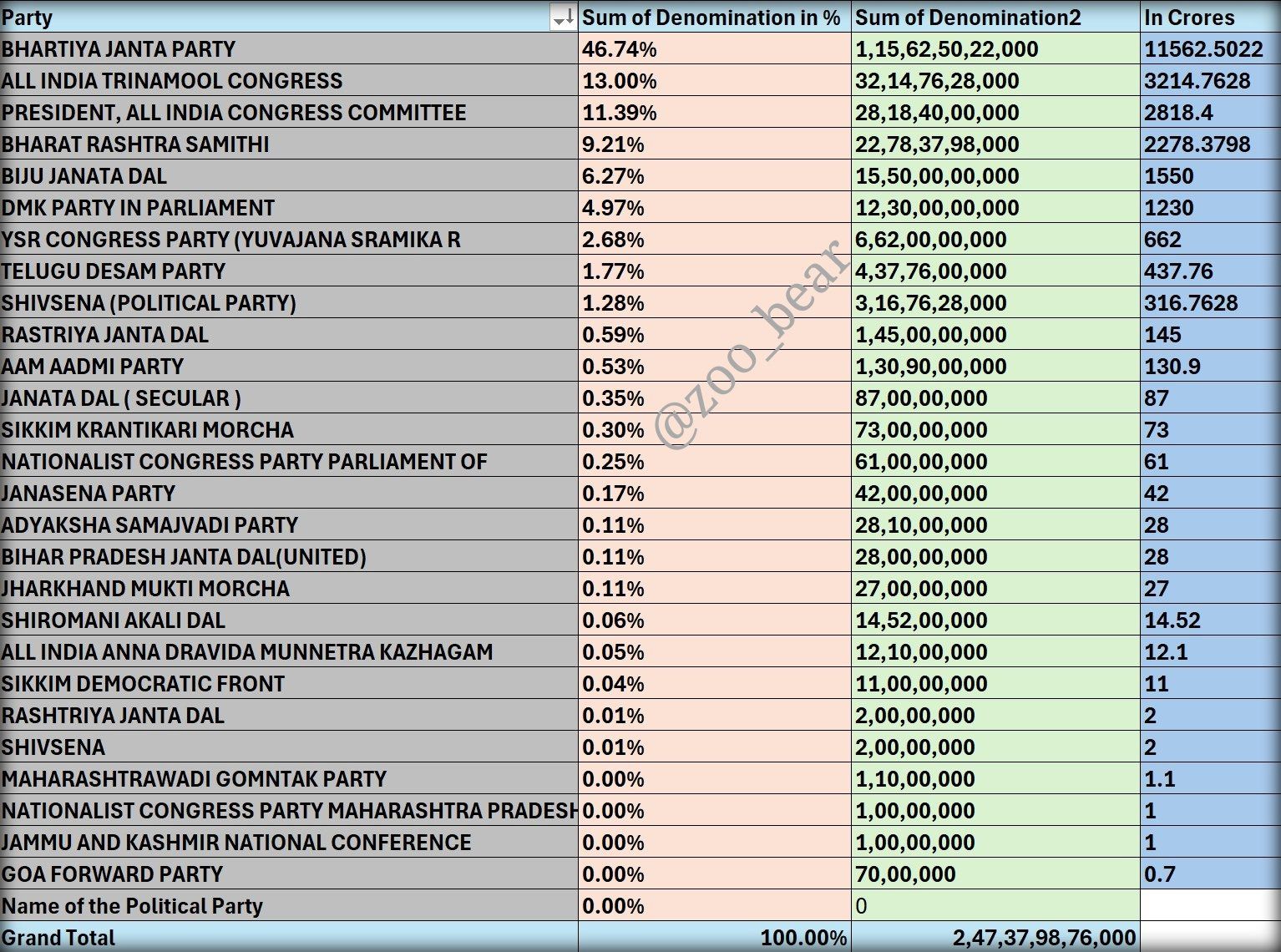Select NATIONALIST CONGRESS PARTY MAHARASHTRA PRADESH cell
This screenshot has width=1281, height=952.
point(289,811)
